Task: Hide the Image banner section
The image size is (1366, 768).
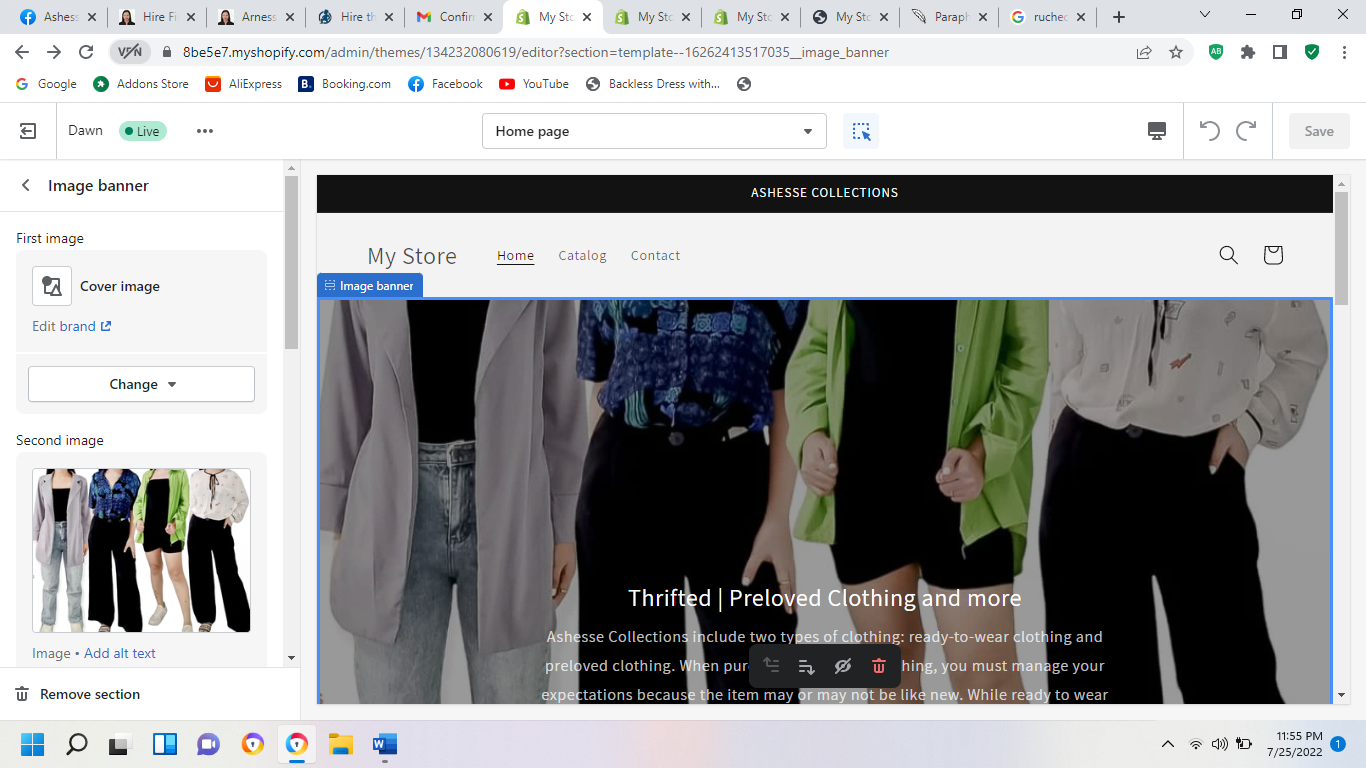Action: tap(843, 666)
